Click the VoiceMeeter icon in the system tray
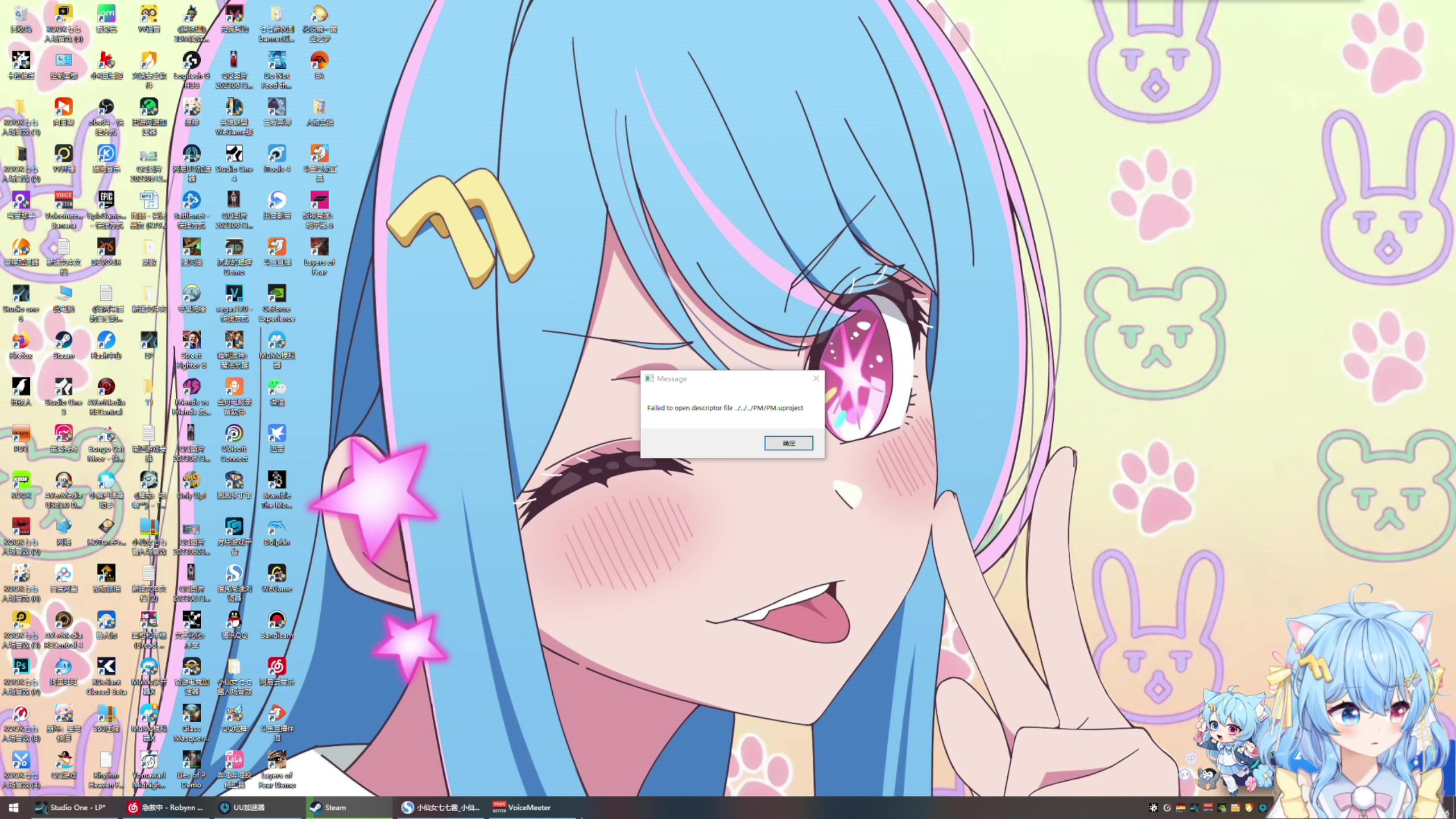 click(x=1208, y=808)
